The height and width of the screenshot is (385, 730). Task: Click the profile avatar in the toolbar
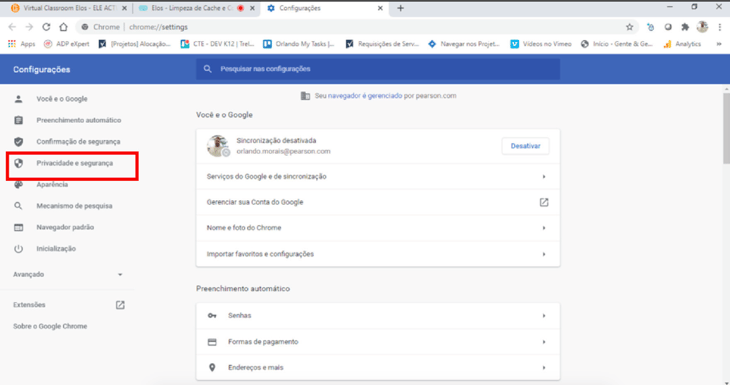pos(702,27)
